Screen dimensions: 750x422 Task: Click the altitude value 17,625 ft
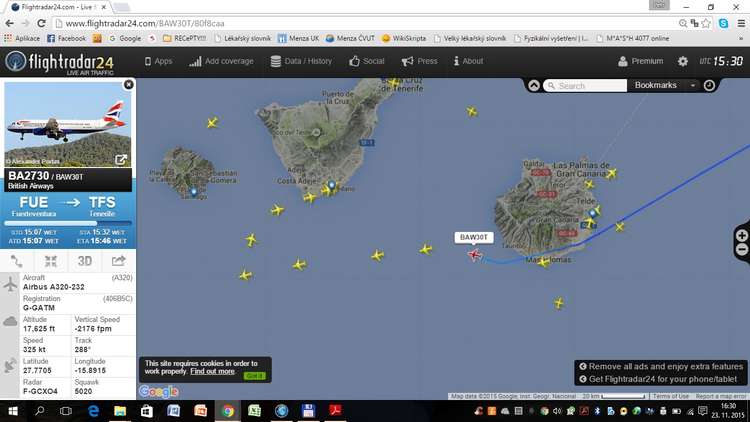(39, 329)
